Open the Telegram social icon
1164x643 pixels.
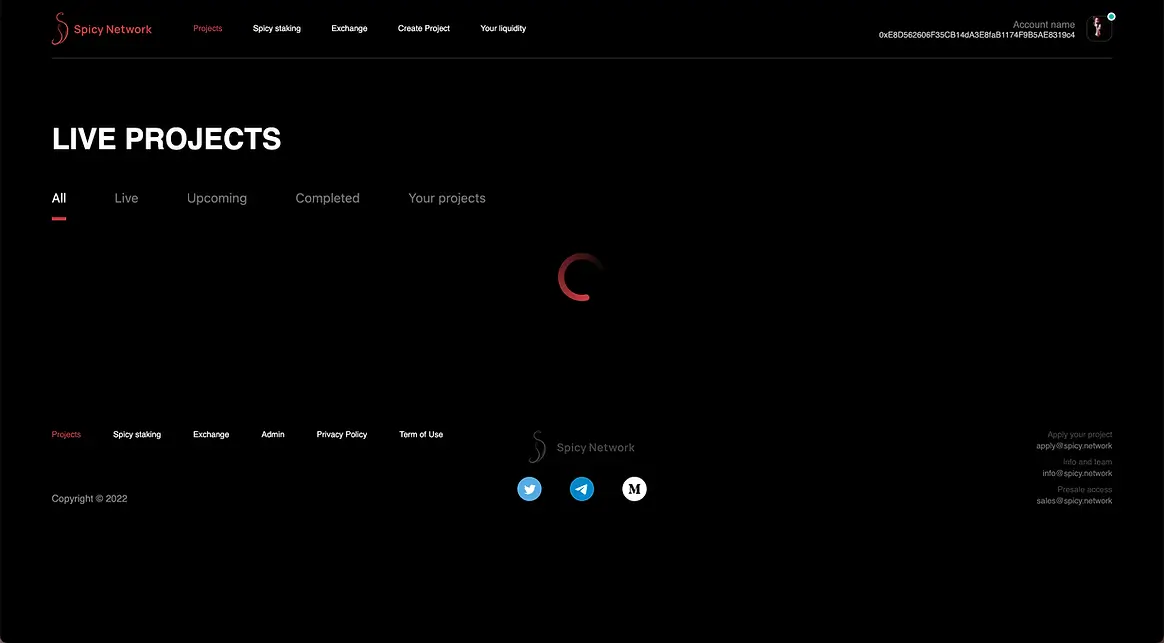tap(582, 489)
